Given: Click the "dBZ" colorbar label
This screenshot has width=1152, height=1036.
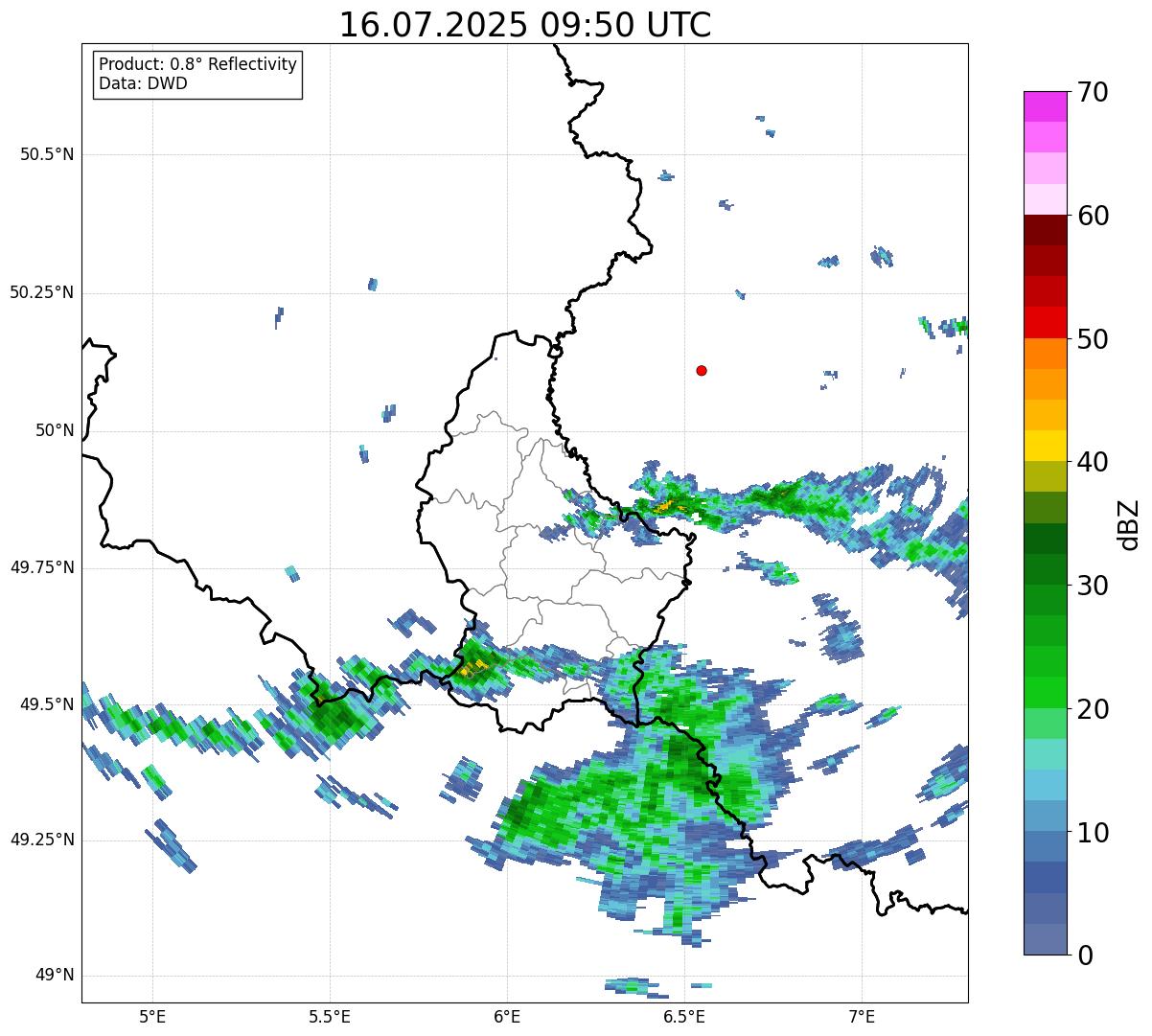Looking at the screenshot, I should pos(1129,523).
